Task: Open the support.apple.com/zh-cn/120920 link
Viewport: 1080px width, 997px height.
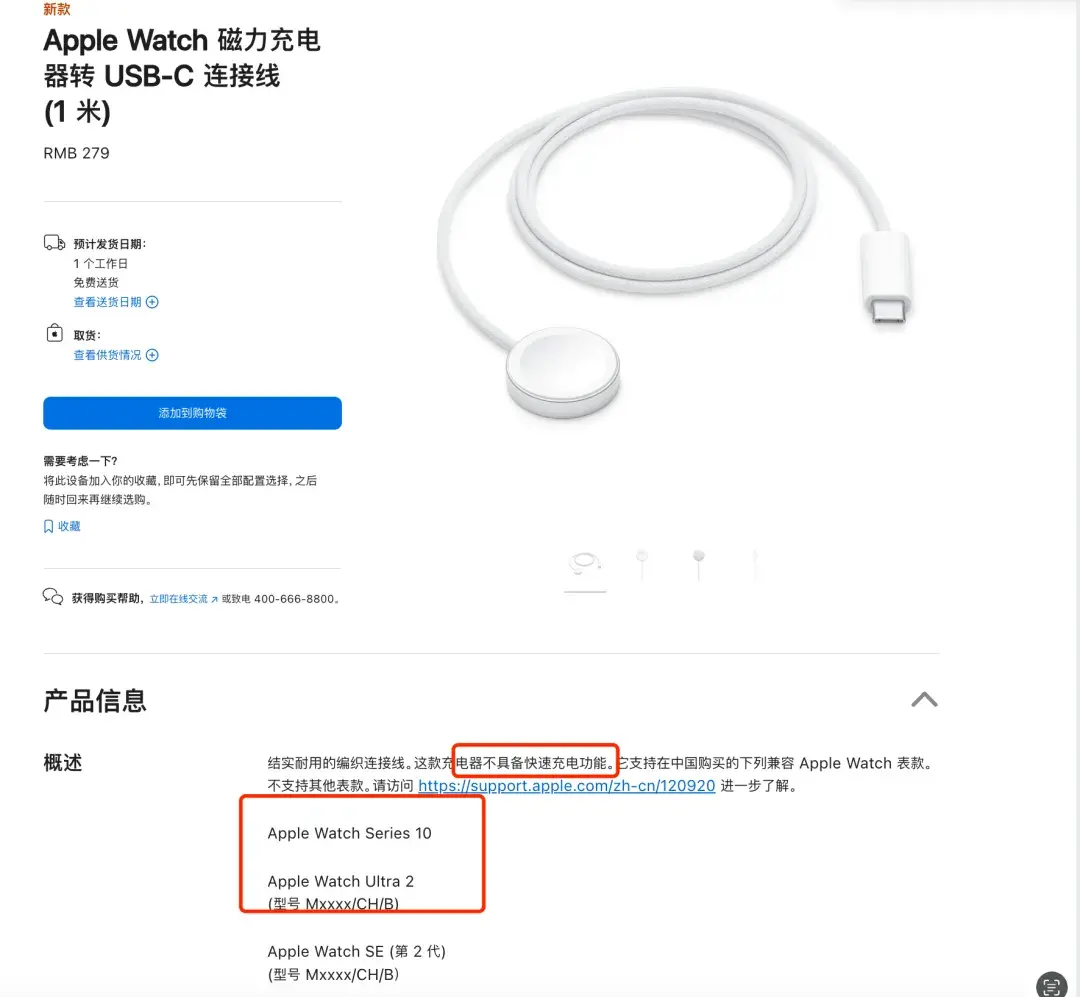Action: (566, 785)
